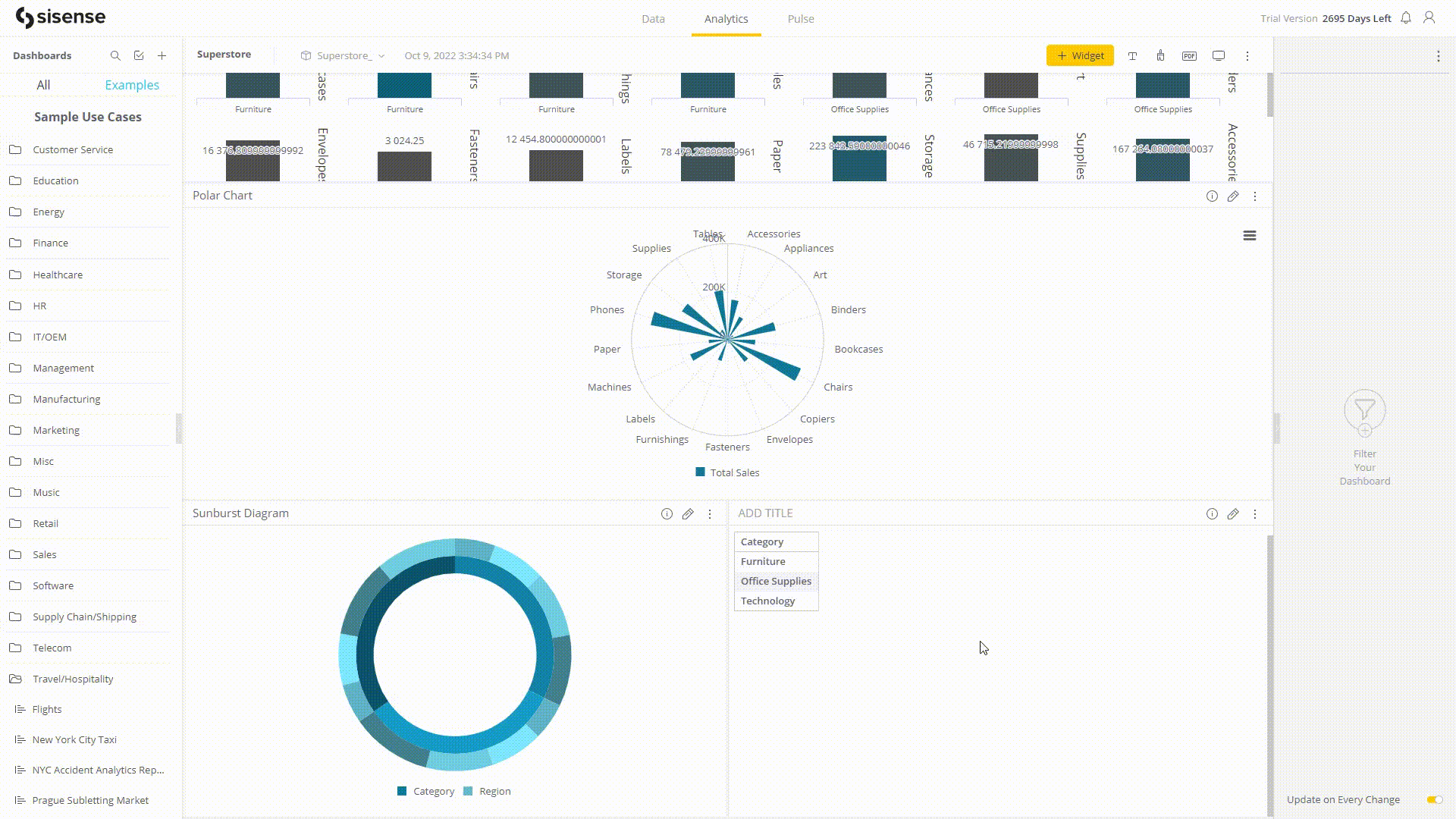Click the Pulse tab to switch view
Image resolution: width=1456 pixels, height=819 pixels.
coord(800,19)
